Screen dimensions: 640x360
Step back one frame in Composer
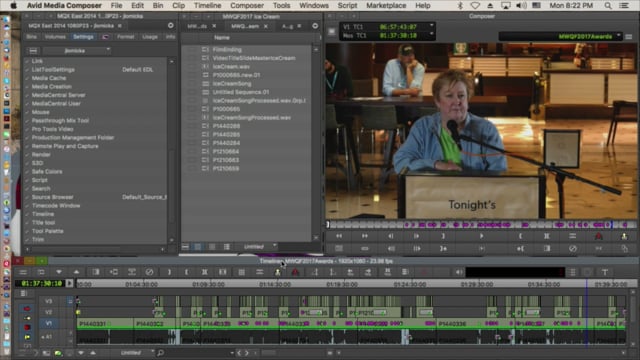[391, 236]
